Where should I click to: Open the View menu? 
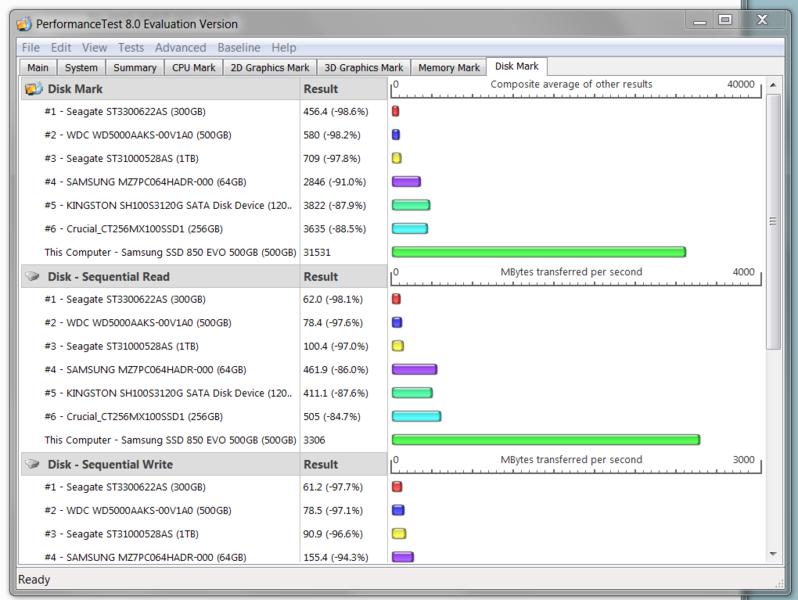click(95, 47)
